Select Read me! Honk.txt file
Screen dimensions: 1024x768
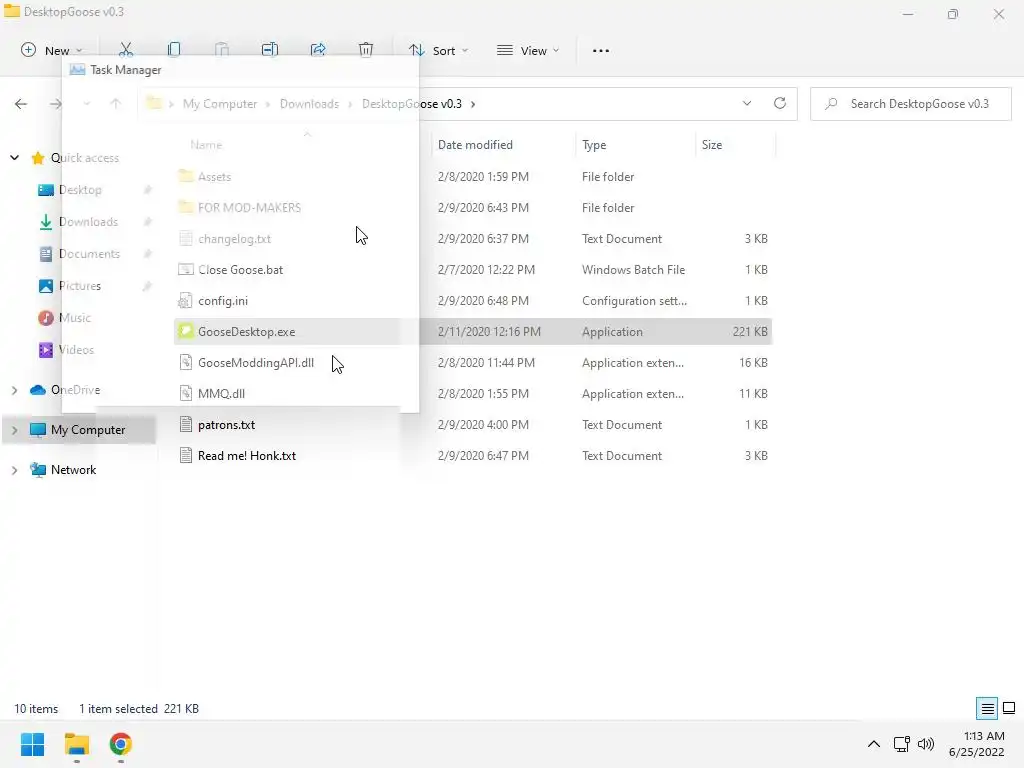click(x=246, y=456)
